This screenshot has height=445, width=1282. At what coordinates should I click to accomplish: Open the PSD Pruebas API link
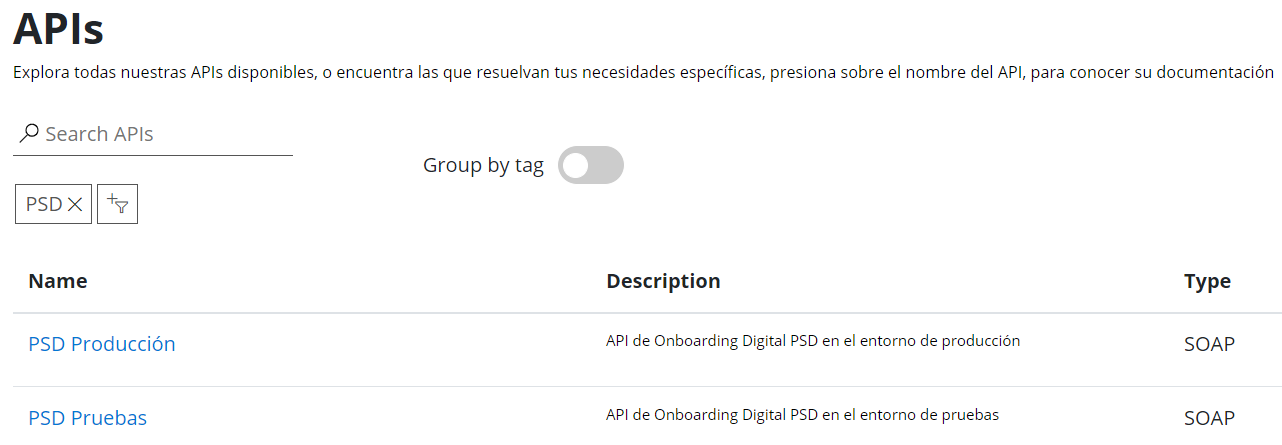click(87, 418)
